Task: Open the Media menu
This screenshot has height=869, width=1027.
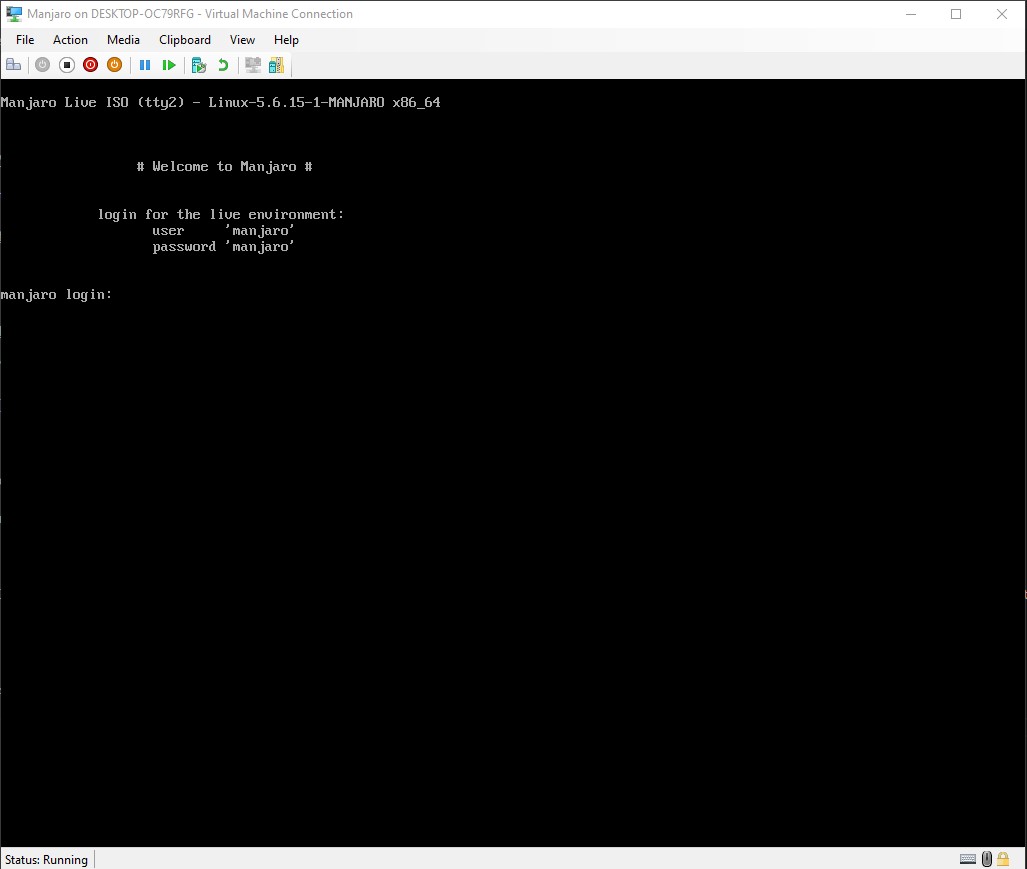Action: (x=123, y=40)
